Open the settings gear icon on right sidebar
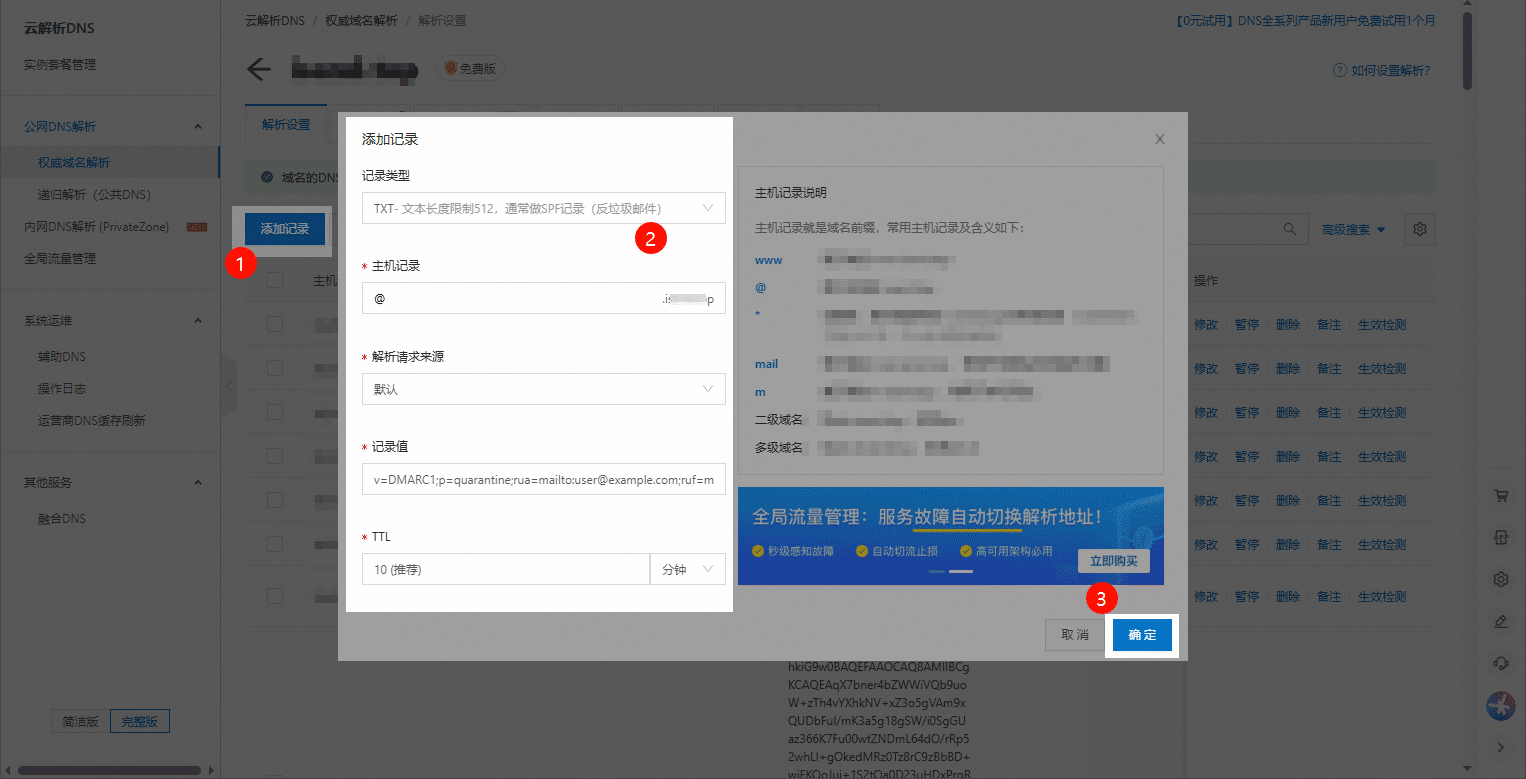The height and width of the screenshot is (779, 1526). click(1501, 579)
